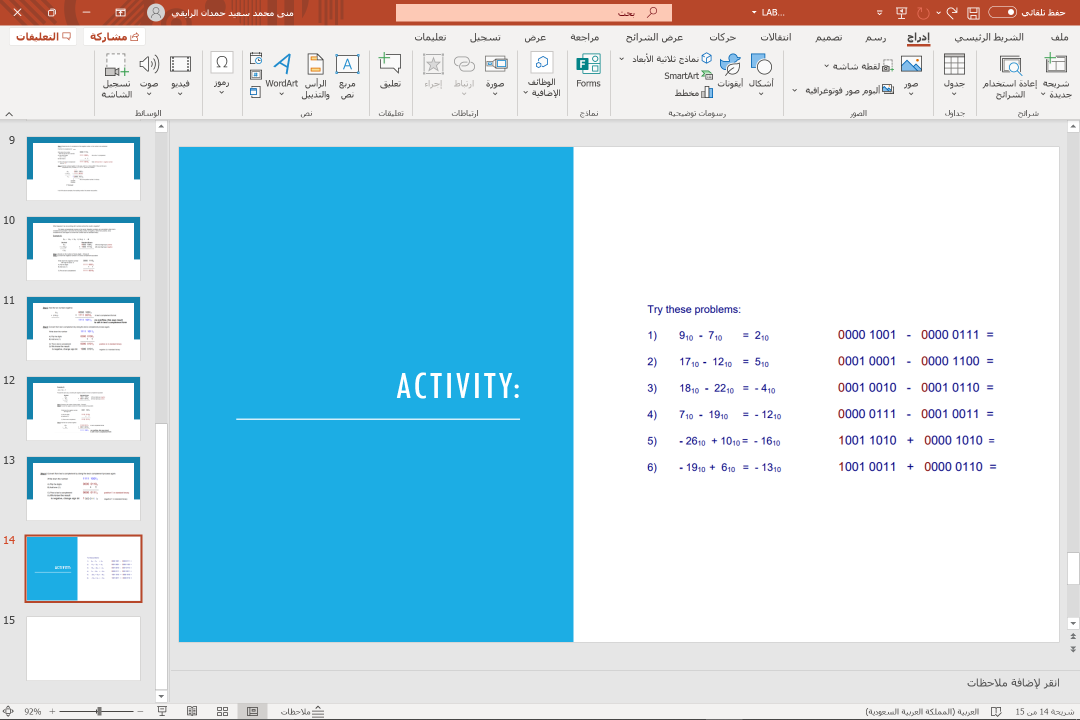Click the Shapes (أشكال) icon
This screenshot has width=1080, height=720.
tap(761, 65)
